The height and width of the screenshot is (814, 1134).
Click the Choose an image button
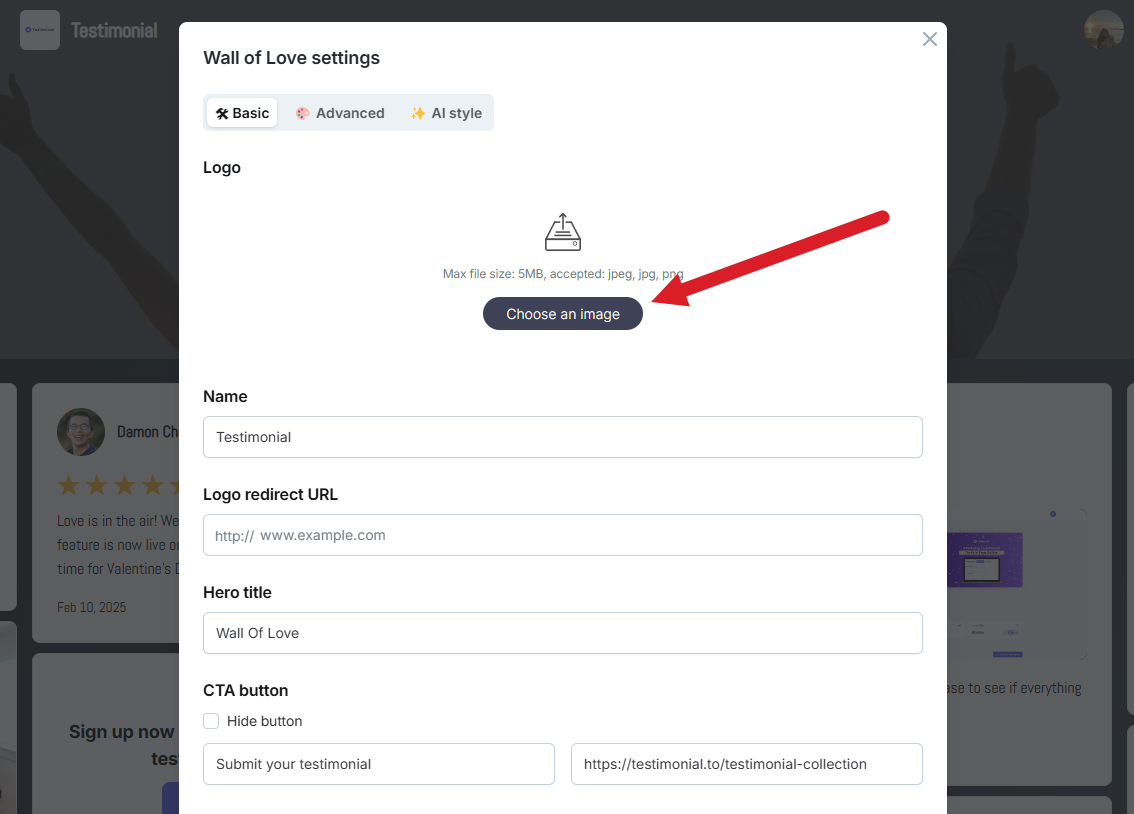[563, 314]
